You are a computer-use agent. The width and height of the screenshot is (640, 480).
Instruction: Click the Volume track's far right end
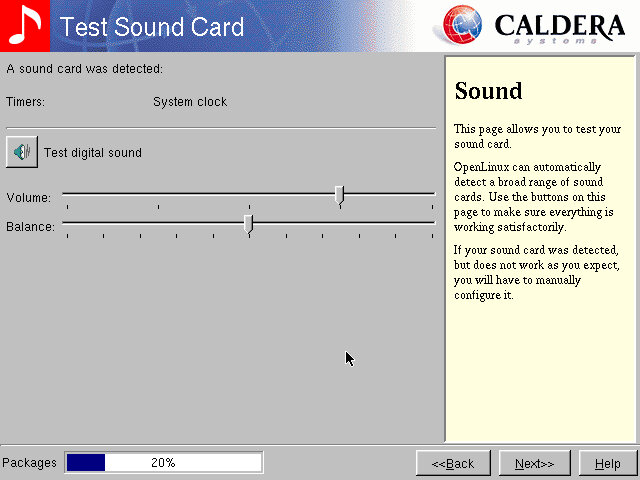[x=431, y=194]
